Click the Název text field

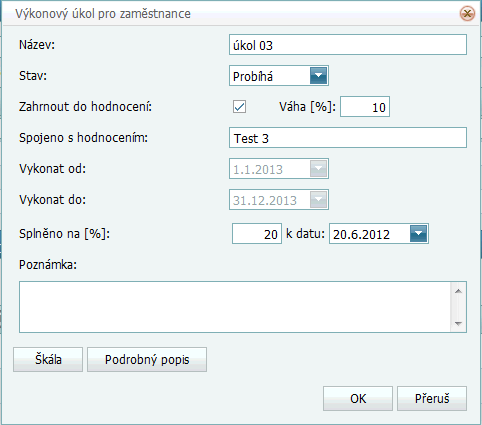[x=348, y=45]
